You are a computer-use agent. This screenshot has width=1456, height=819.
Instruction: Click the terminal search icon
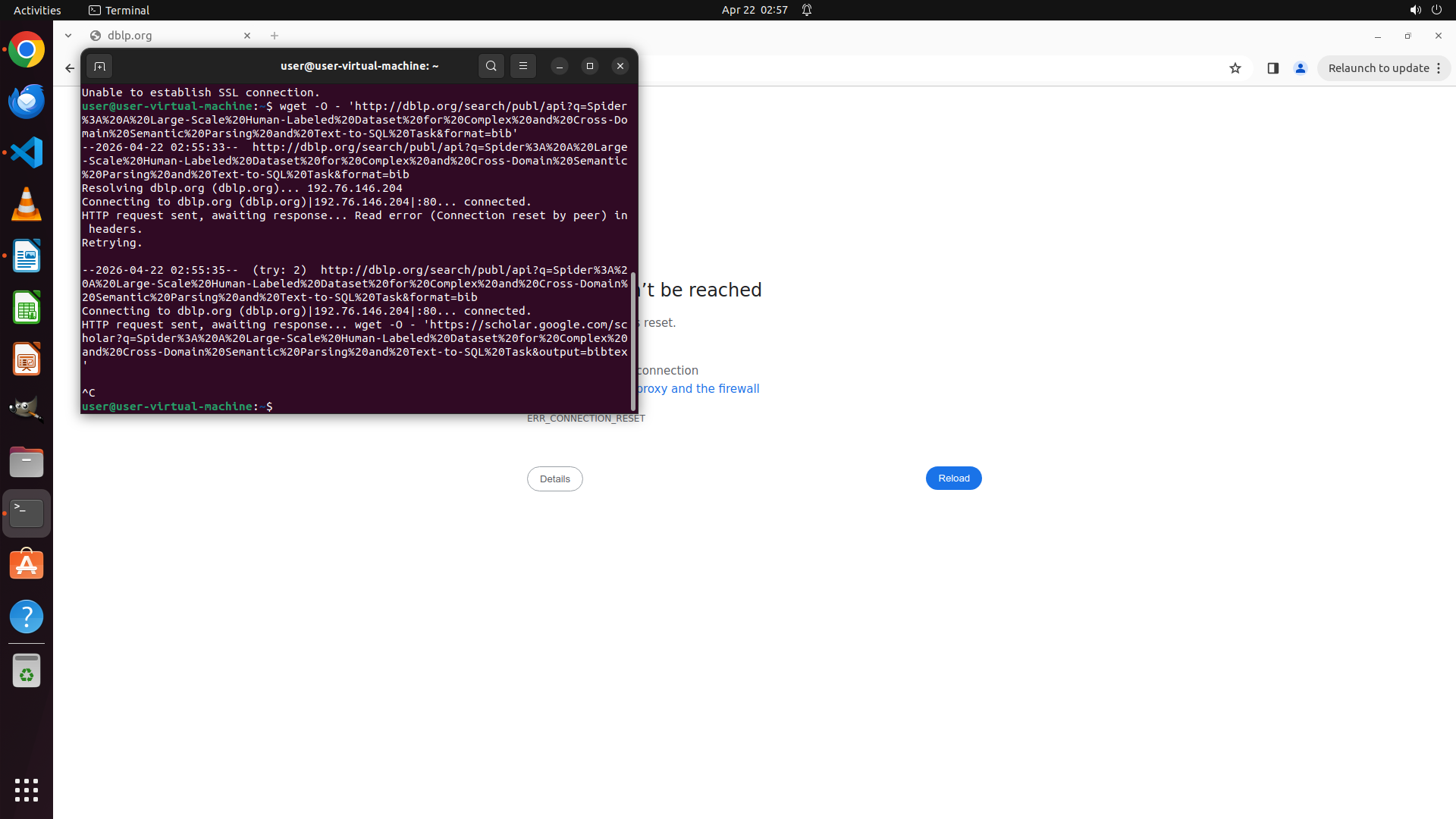491,67
